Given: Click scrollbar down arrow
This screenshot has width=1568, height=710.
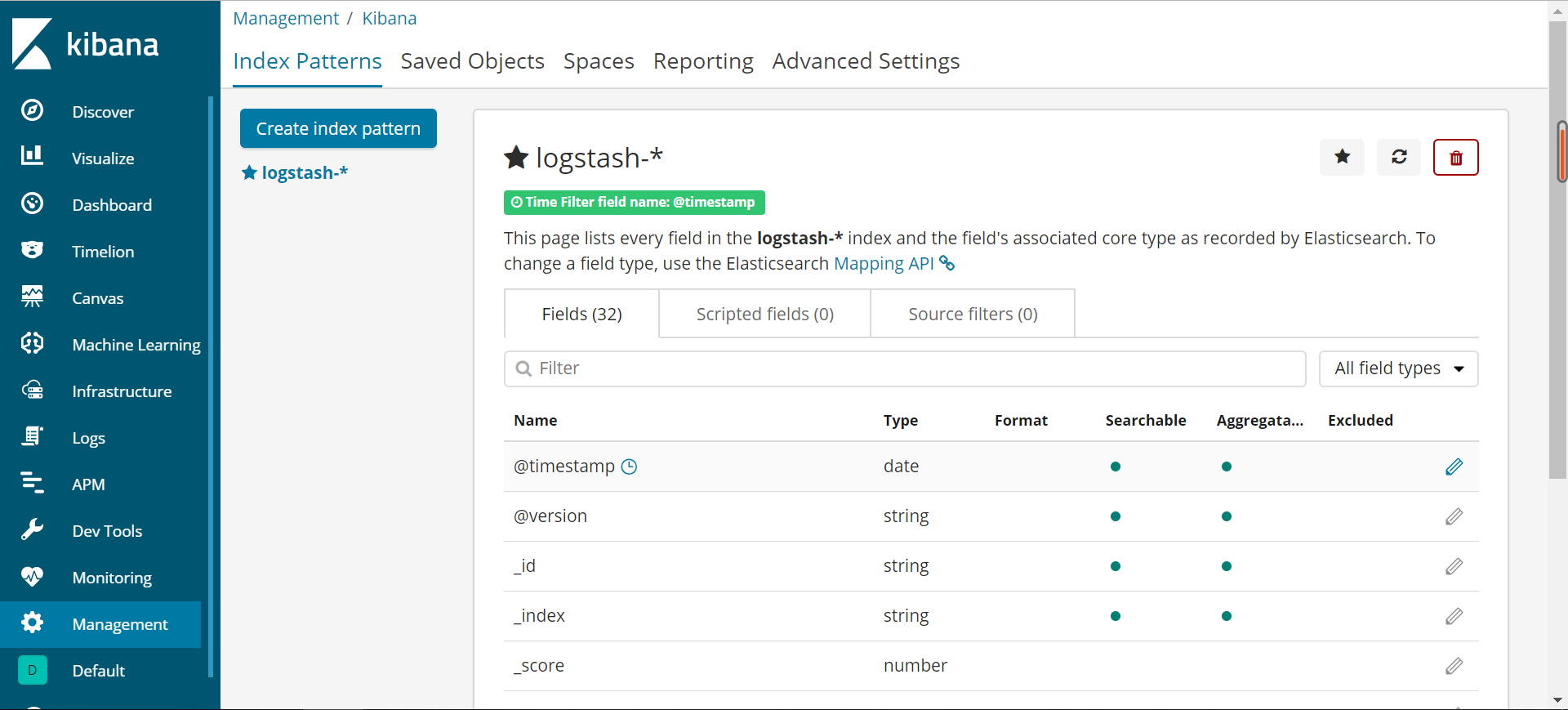Looking at the screenshot, I should (x=1558, y=700).
